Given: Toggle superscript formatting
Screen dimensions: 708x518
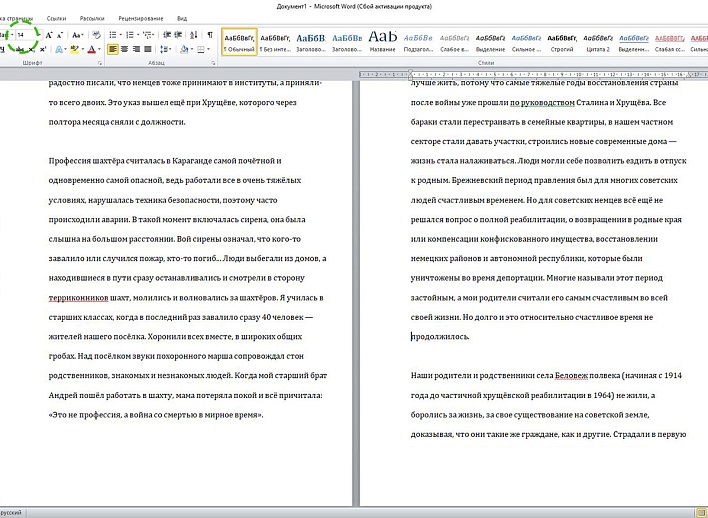Looking at the screenshot, I should pos(43,49).
